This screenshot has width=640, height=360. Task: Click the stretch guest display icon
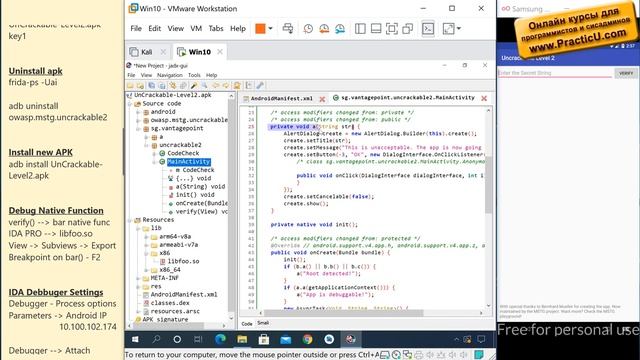(x=448, y=29)
